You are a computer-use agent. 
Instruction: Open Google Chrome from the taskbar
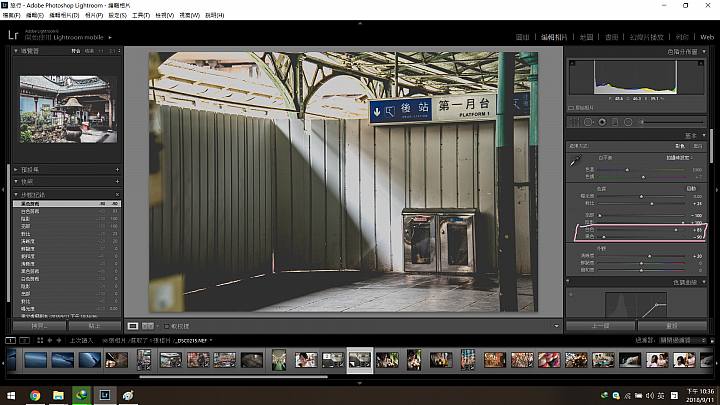[35, 395]
